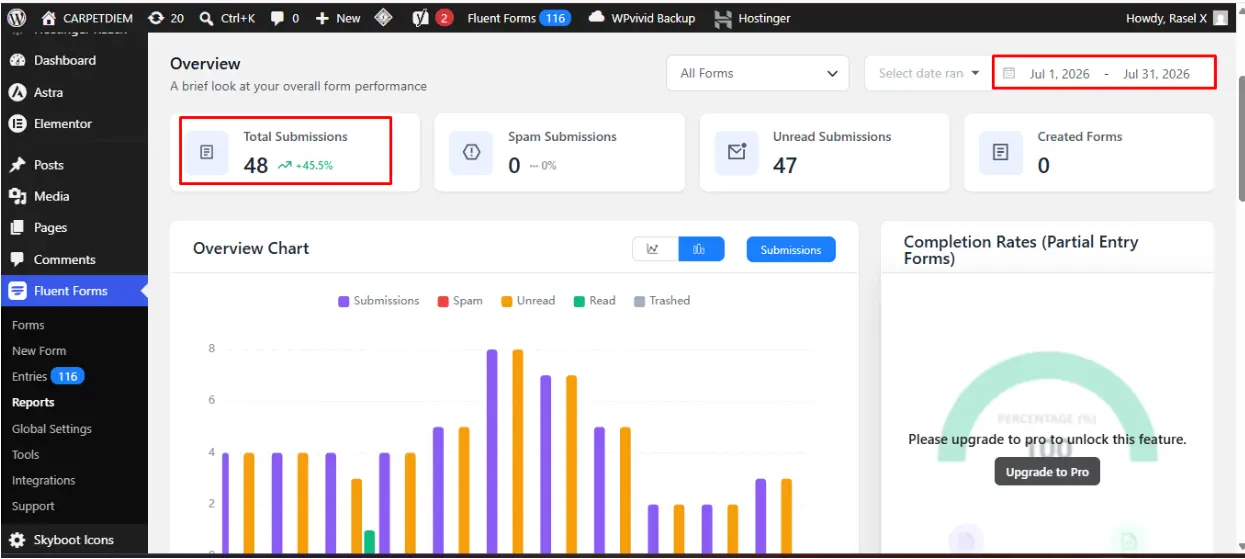Click the Pages icon in sidebar
This screenshot has height=559, width=1245.
tap(17, 228)
